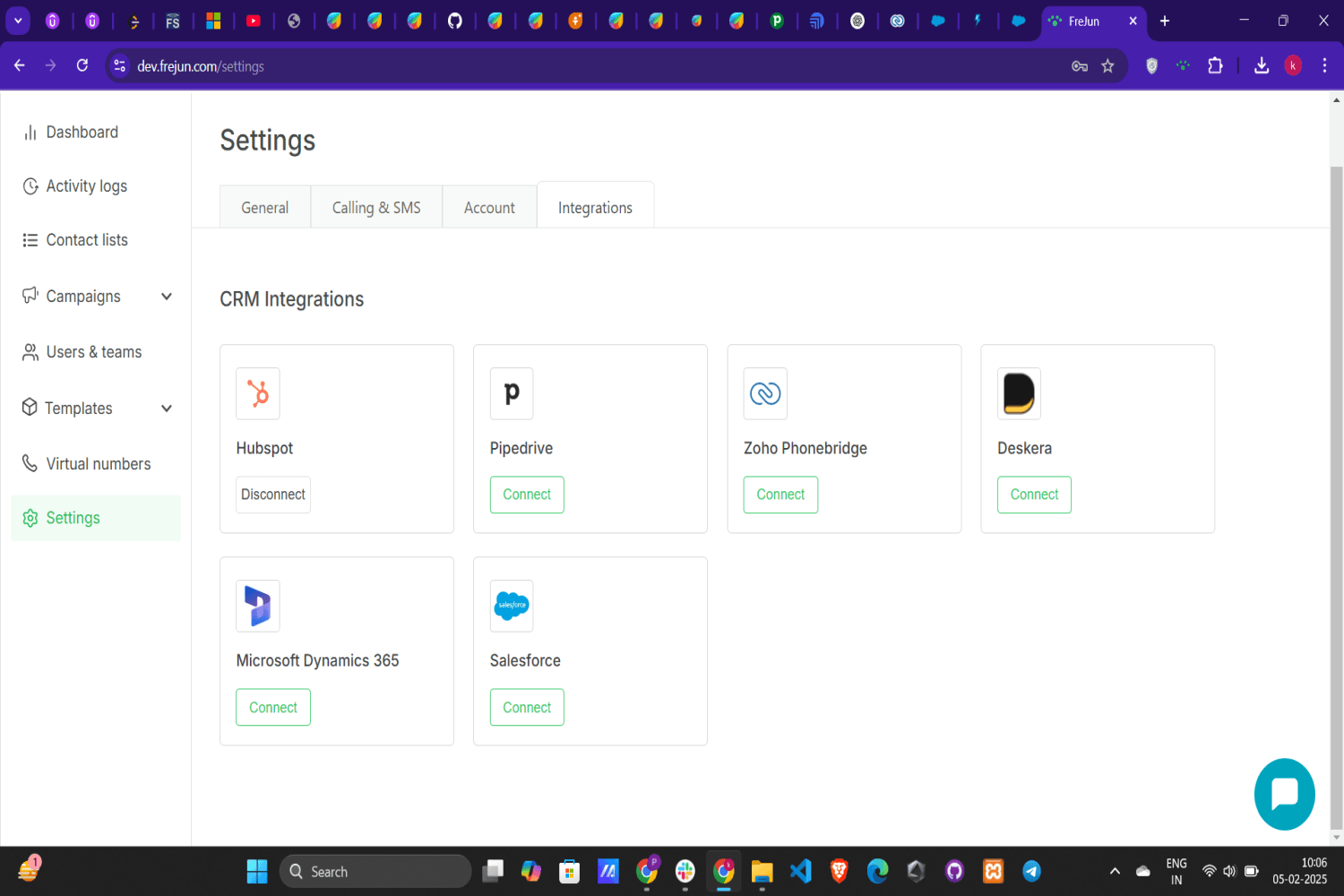Select Settings in the left sidebar
The width and height of the screenshot is (1344, 896).
point(96,518)
